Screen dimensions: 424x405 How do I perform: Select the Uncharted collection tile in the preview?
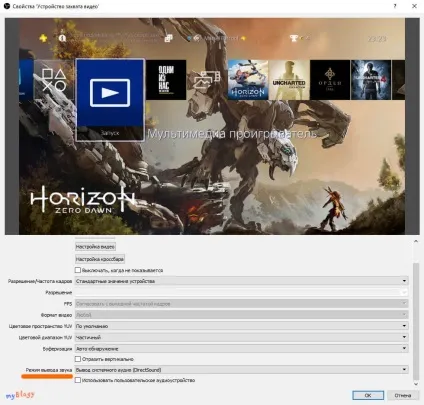[x=289, y=80]
